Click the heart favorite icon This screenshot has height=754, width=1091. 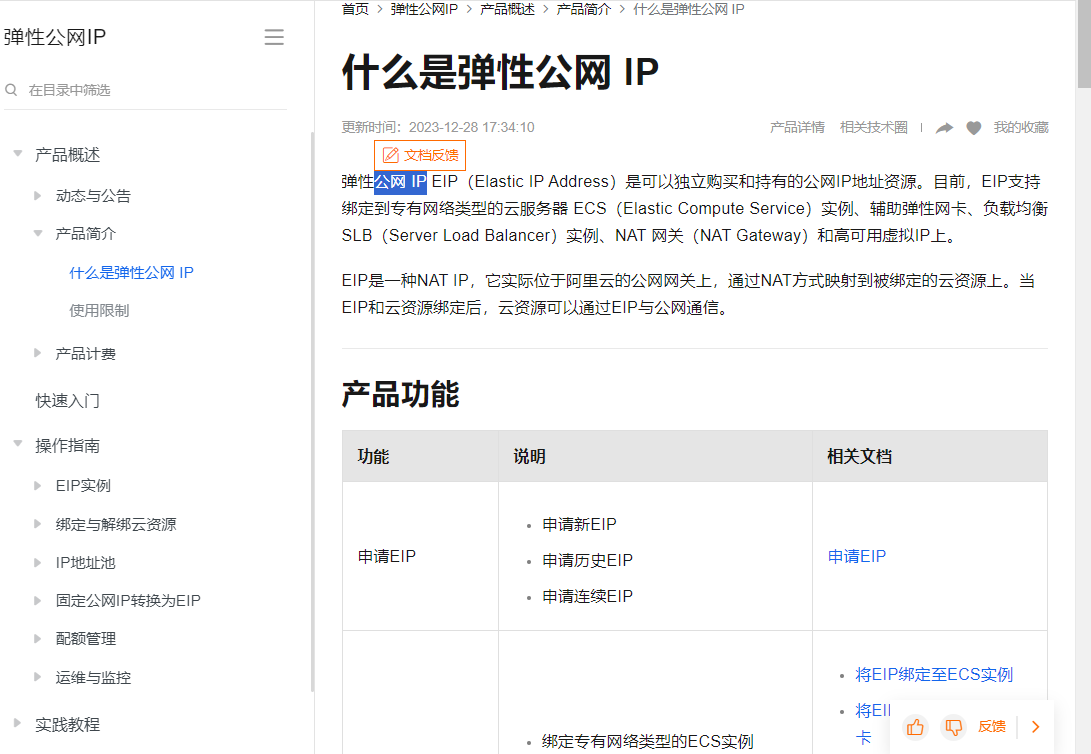974,128
